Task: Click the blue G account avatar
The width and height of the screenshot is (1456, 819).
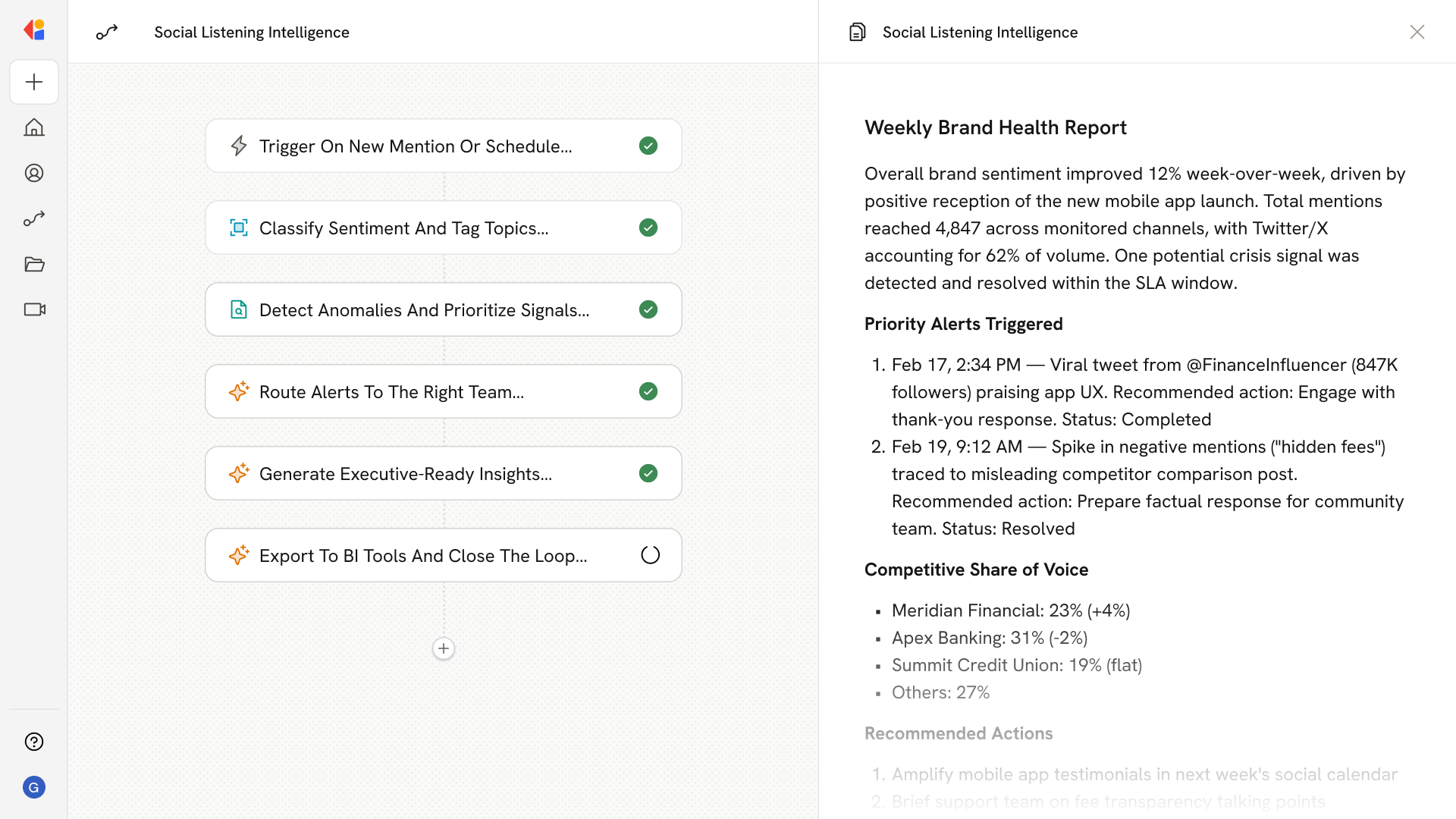Action: pos(34,787)
